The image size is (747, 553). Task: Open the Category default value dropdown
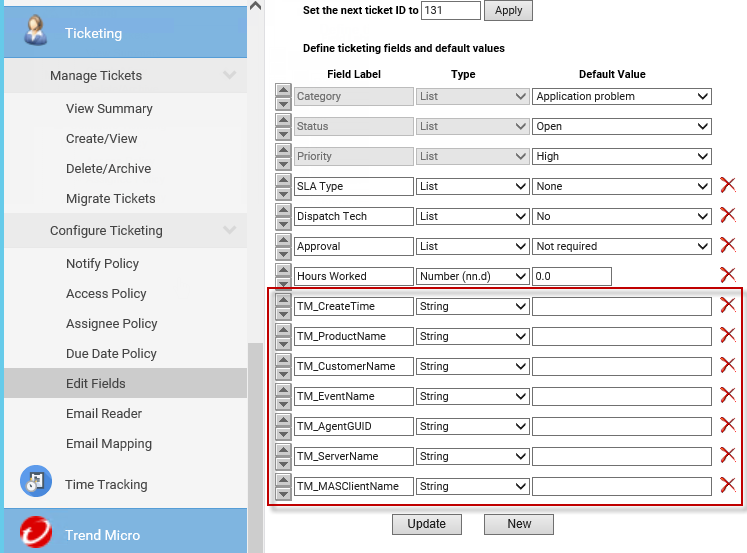click(621, 97)
